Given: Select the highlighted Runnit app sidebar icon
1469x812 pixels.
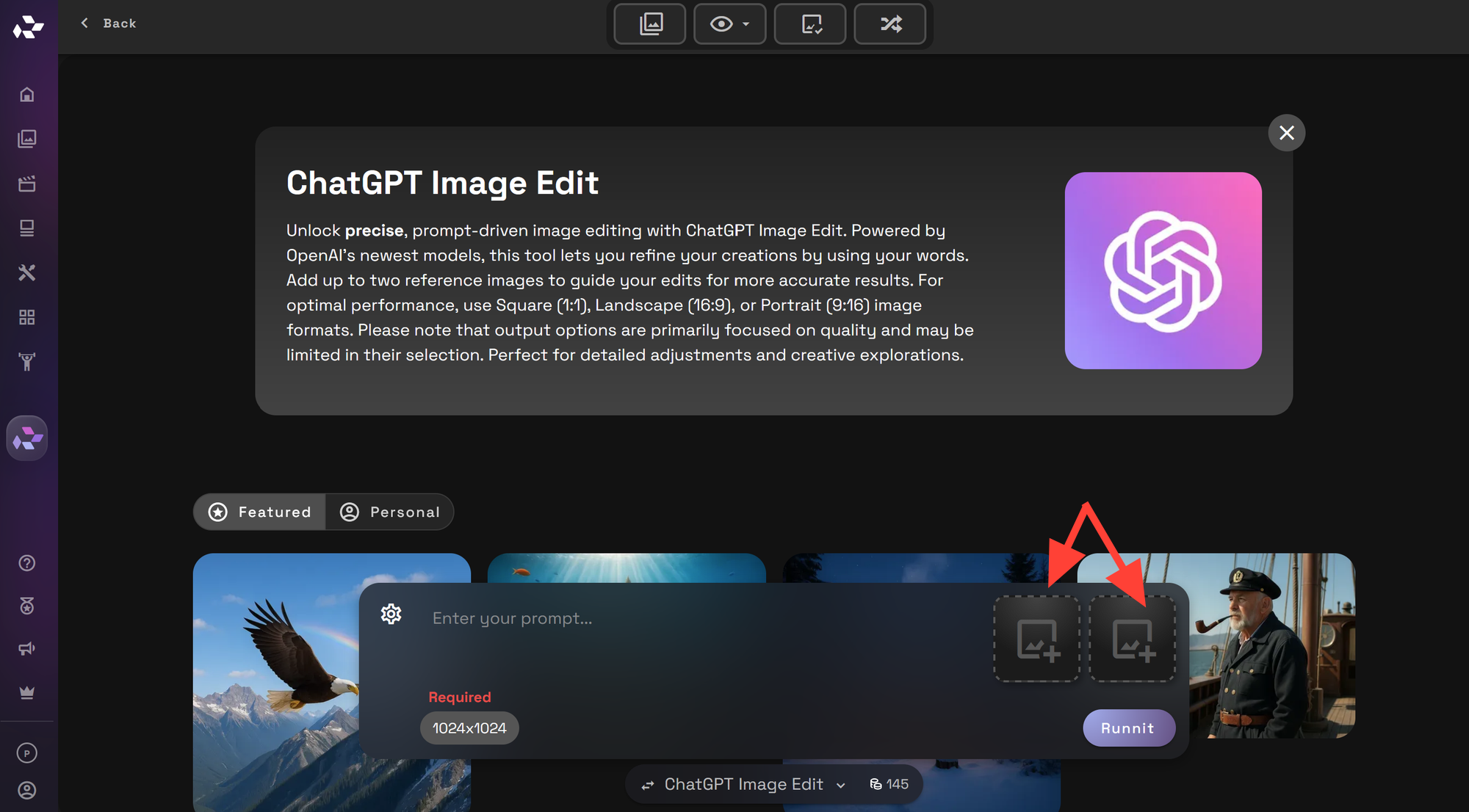Looking at the screenshot, I should pos(27,438).
